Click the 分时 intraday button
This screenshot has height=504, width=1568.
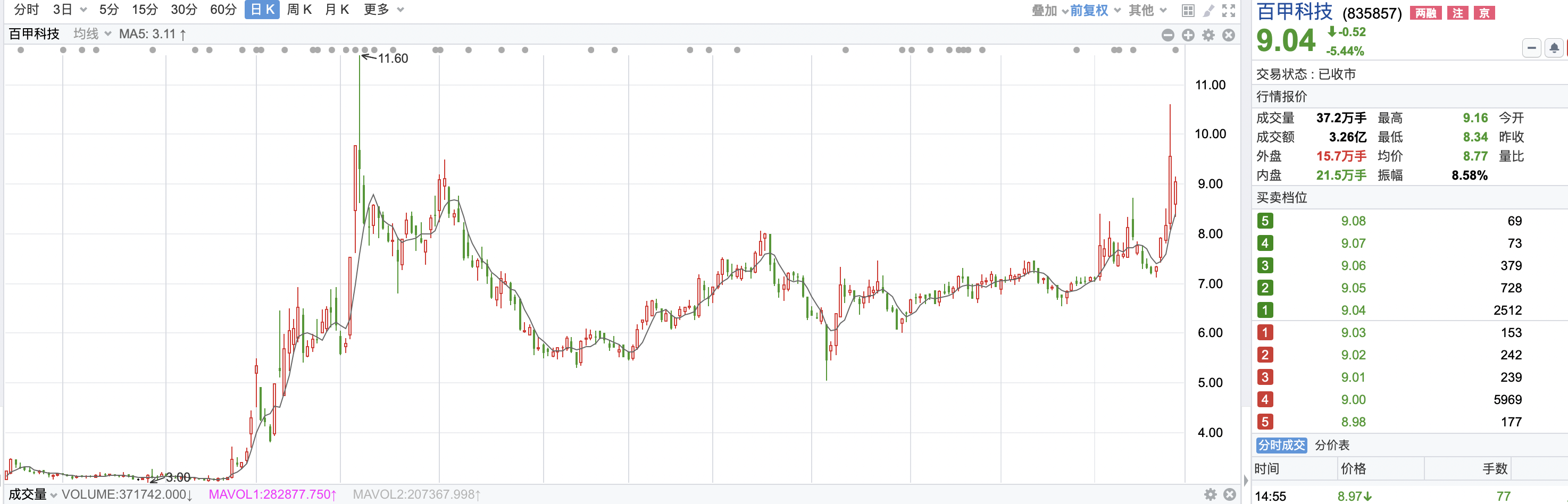click(26, 10)
